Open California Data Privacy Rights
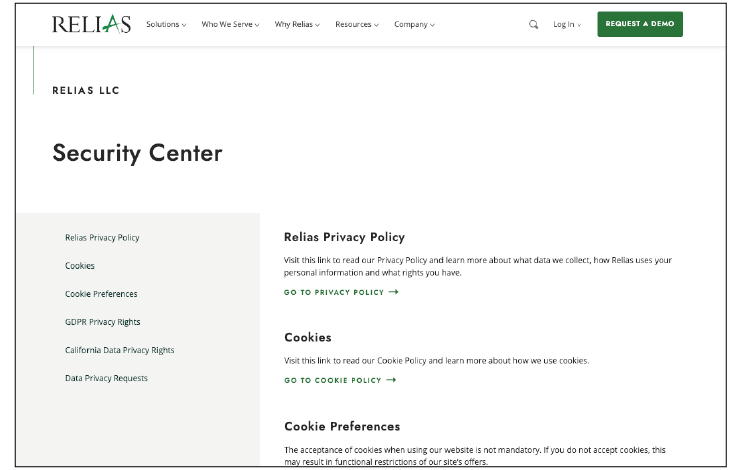The width and height of the screenshot is (742, 470). 120,350
